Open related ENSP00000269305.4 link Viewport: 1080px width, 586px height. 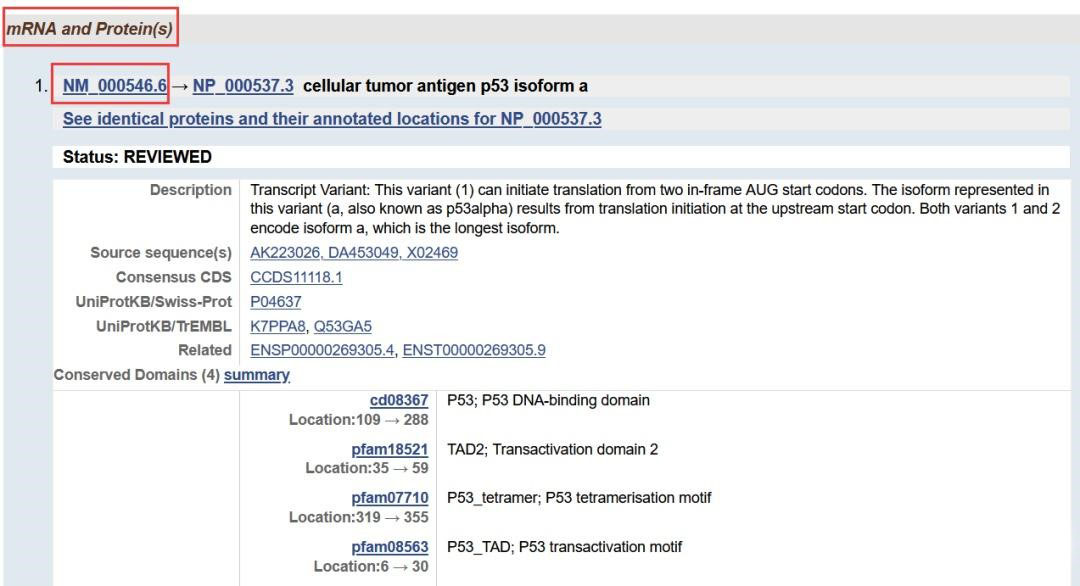click(x=322, y=350)
